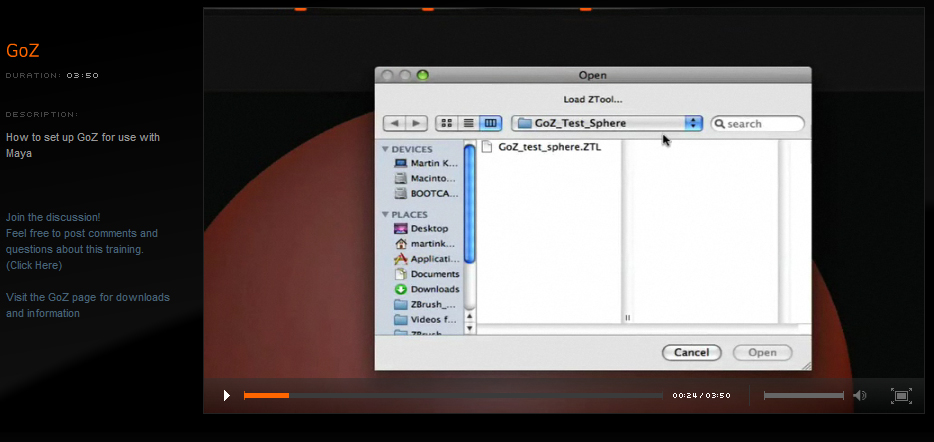Adjust the video volume slider
The width and height of the screenshot is (934, 442).
coord(804,396)
